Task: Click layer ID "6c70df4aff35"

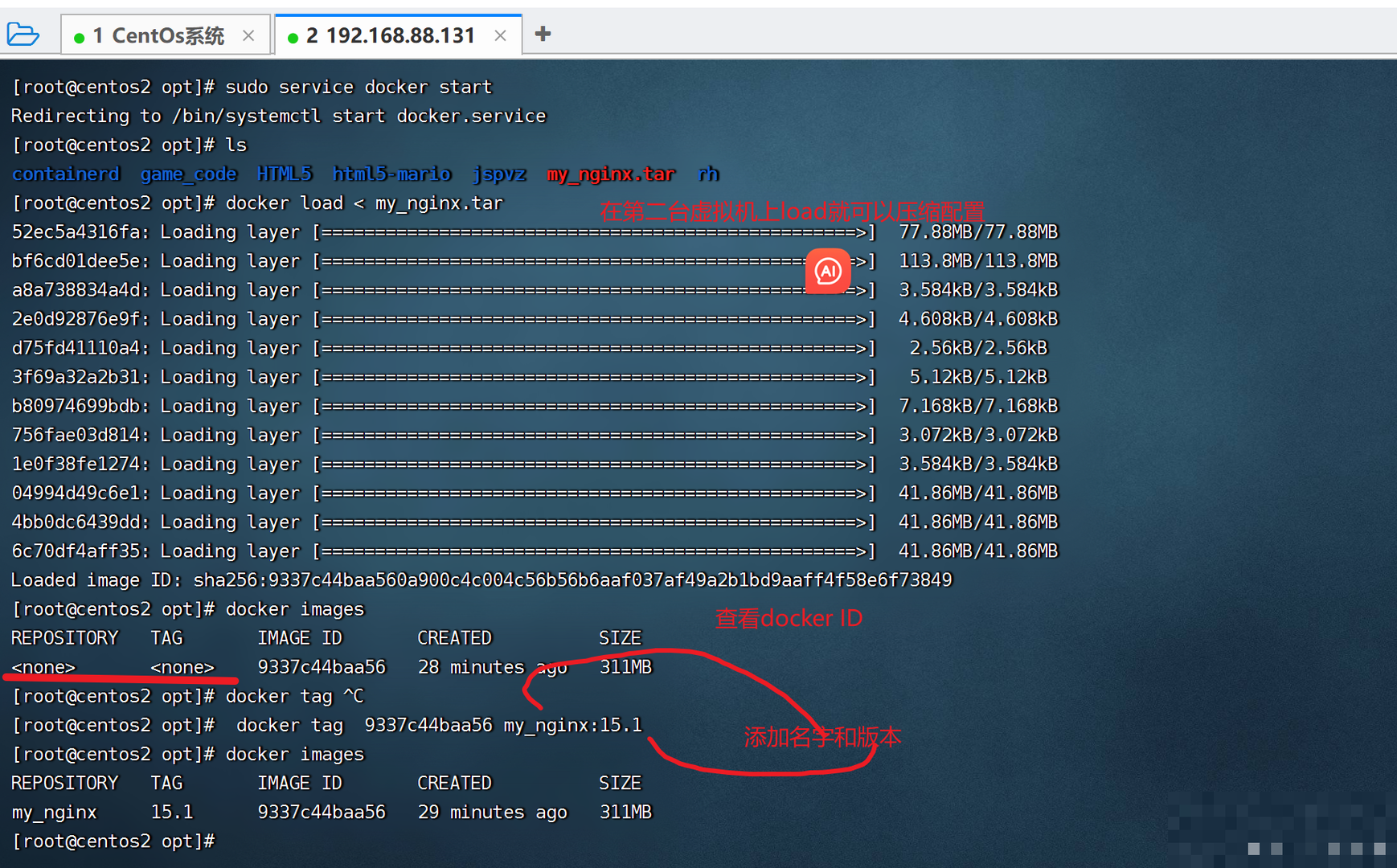Action: (x=76, y=551)
